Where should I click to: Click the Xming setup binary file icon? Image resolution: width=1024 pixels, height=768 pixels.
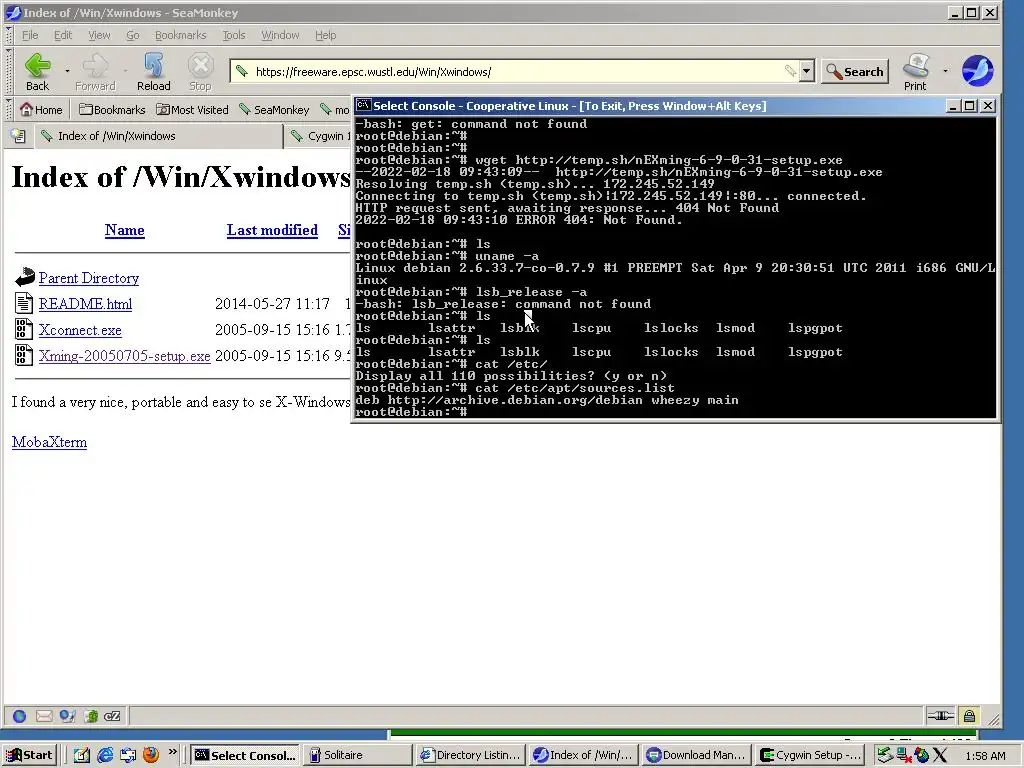(x=24, y=355)
